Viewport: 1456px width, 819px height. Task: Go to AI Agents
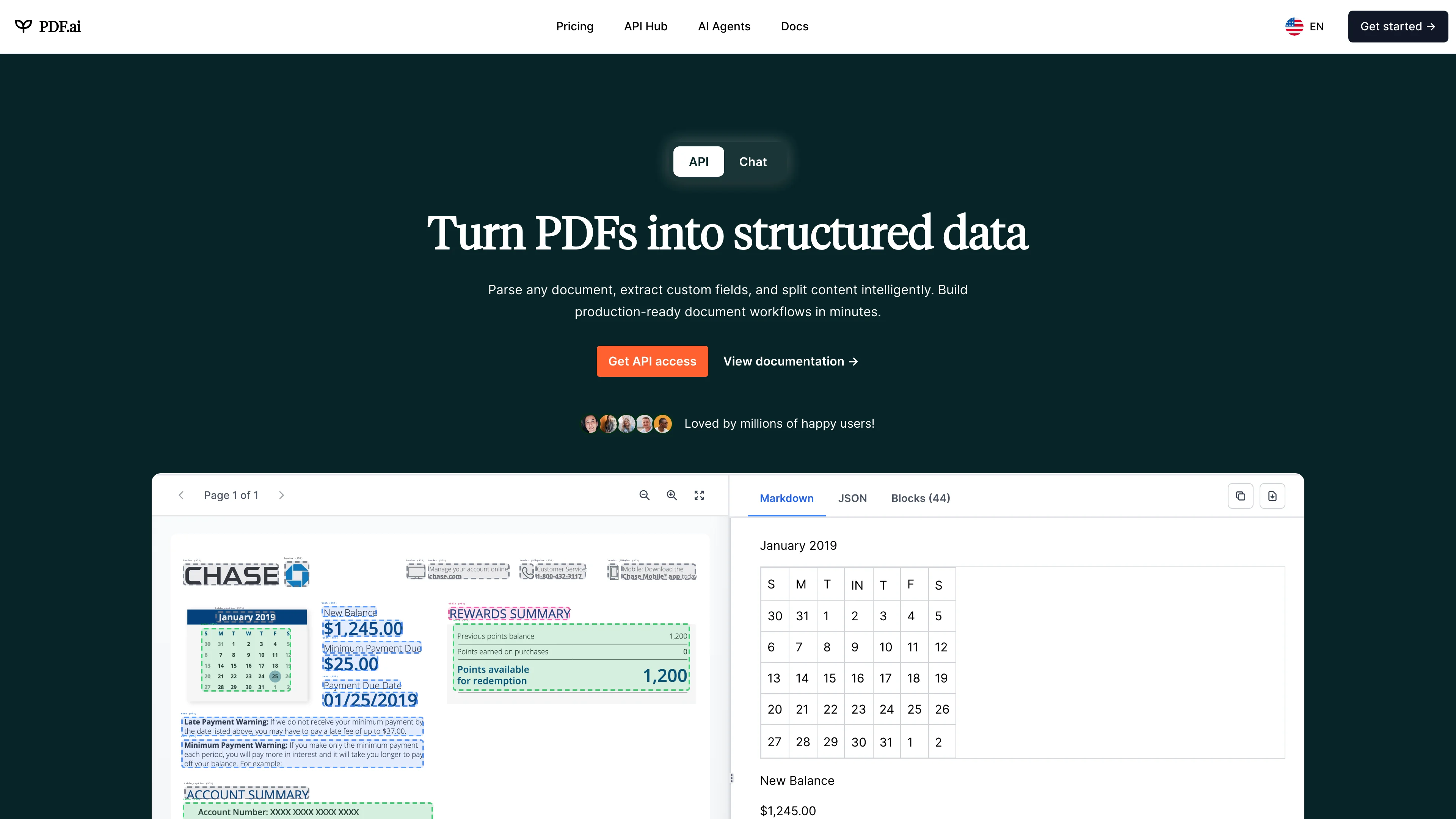click(x=724, y=27)
